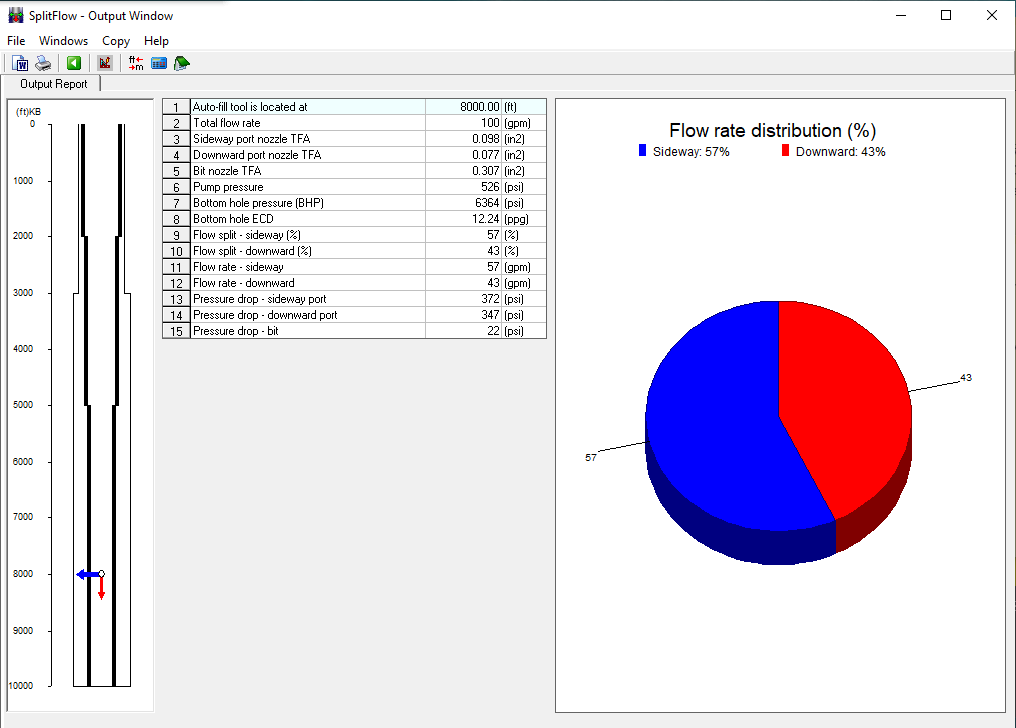Open the calculator tool icon

click(x=159, y=63)
